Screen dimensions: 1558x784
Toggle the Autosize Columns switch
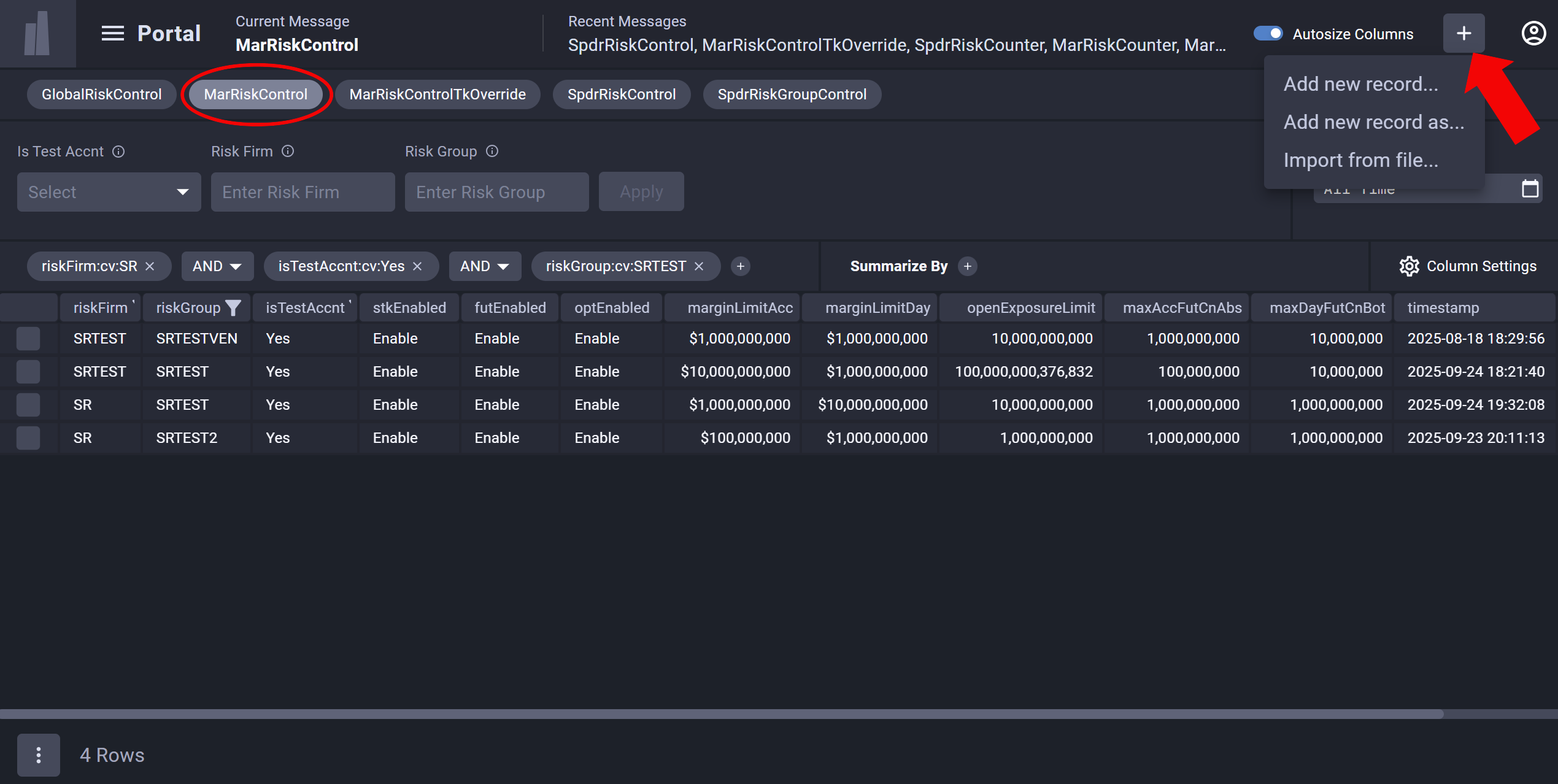[x=1268, y=33]
